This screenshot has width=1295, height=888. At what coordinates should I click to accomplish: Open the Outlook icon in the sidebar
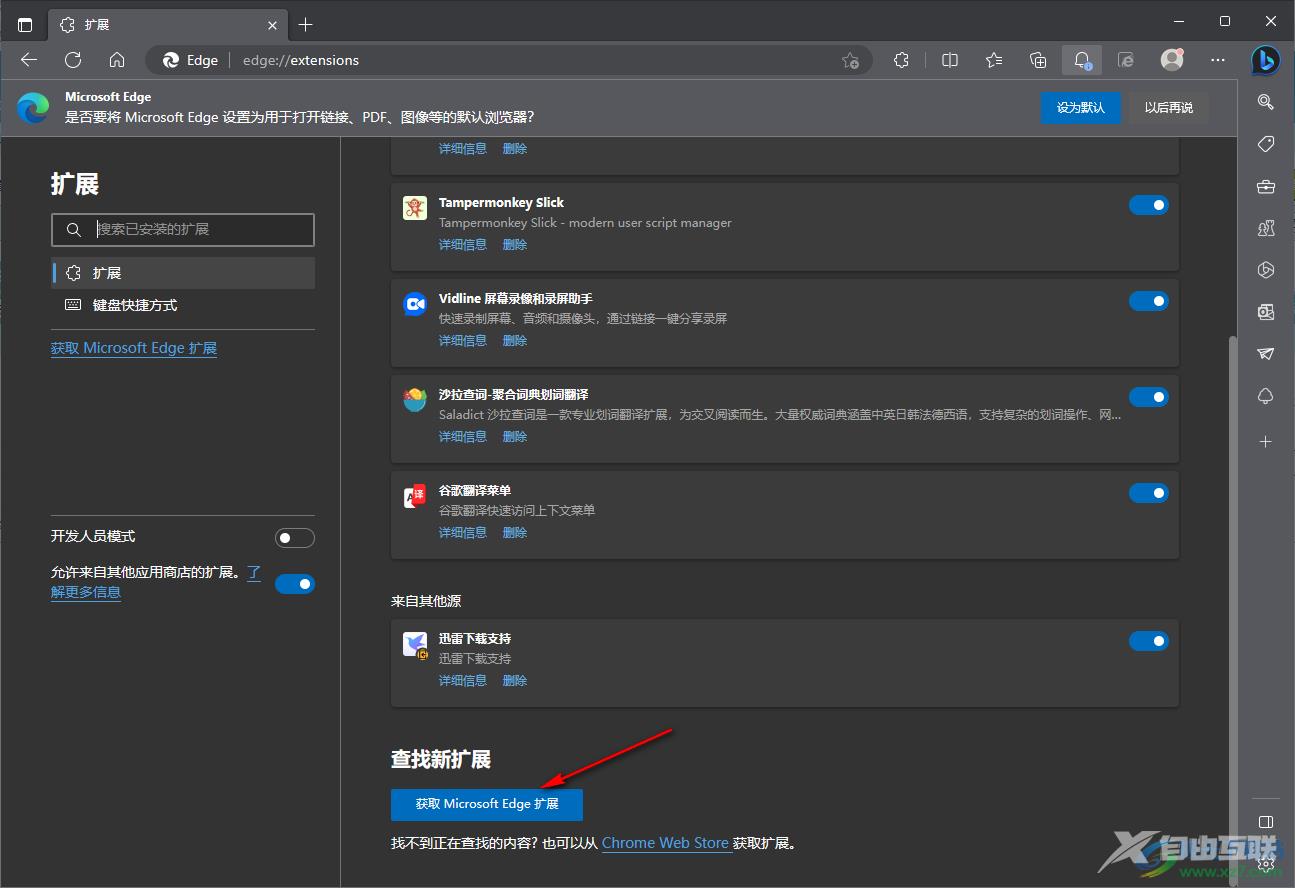[1266, 312]
